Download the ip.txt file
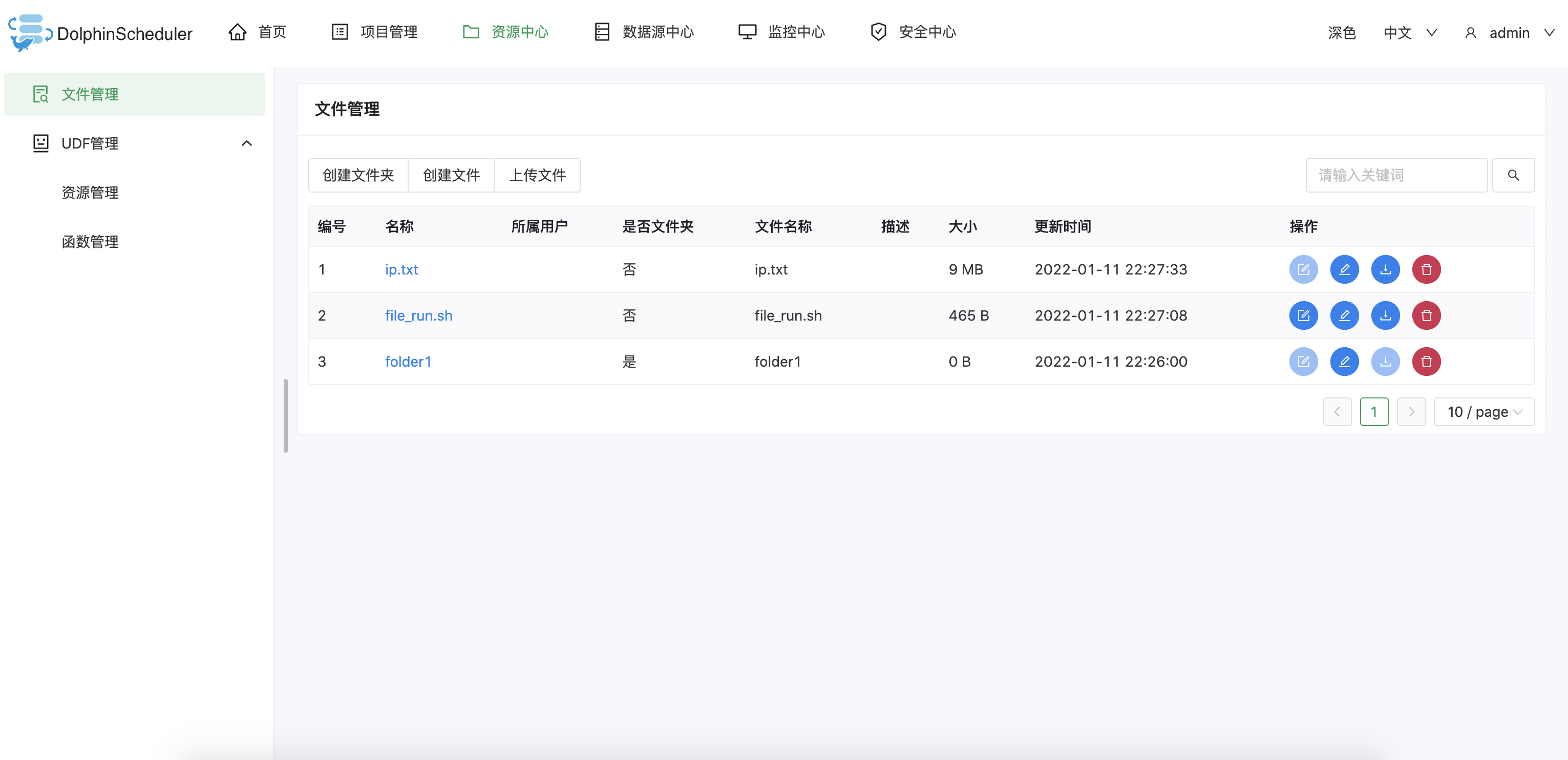 pyautogui.click(x=1385, y=269)
